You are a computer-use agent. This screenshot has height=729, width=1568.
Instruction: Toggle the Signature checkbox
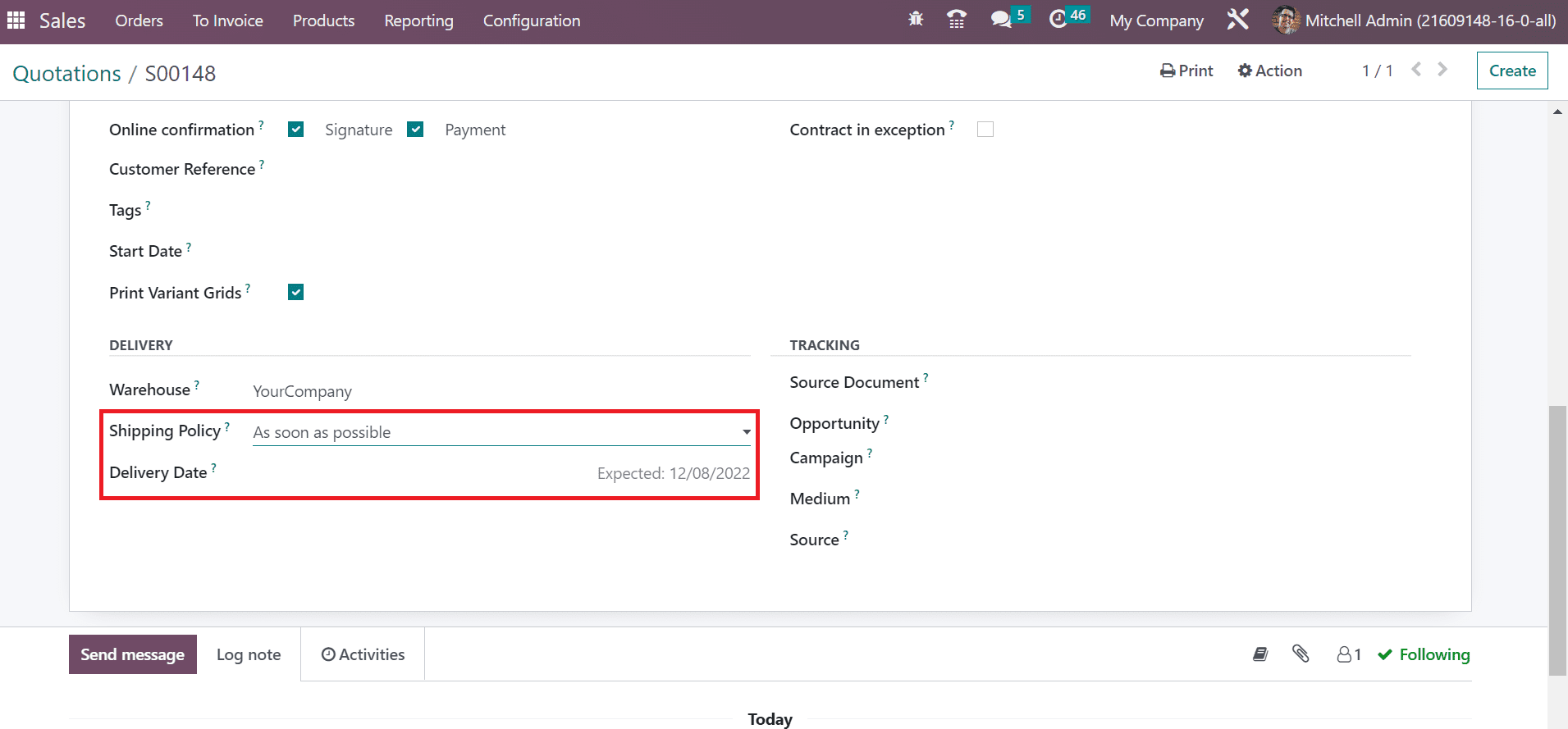[296, 130]
